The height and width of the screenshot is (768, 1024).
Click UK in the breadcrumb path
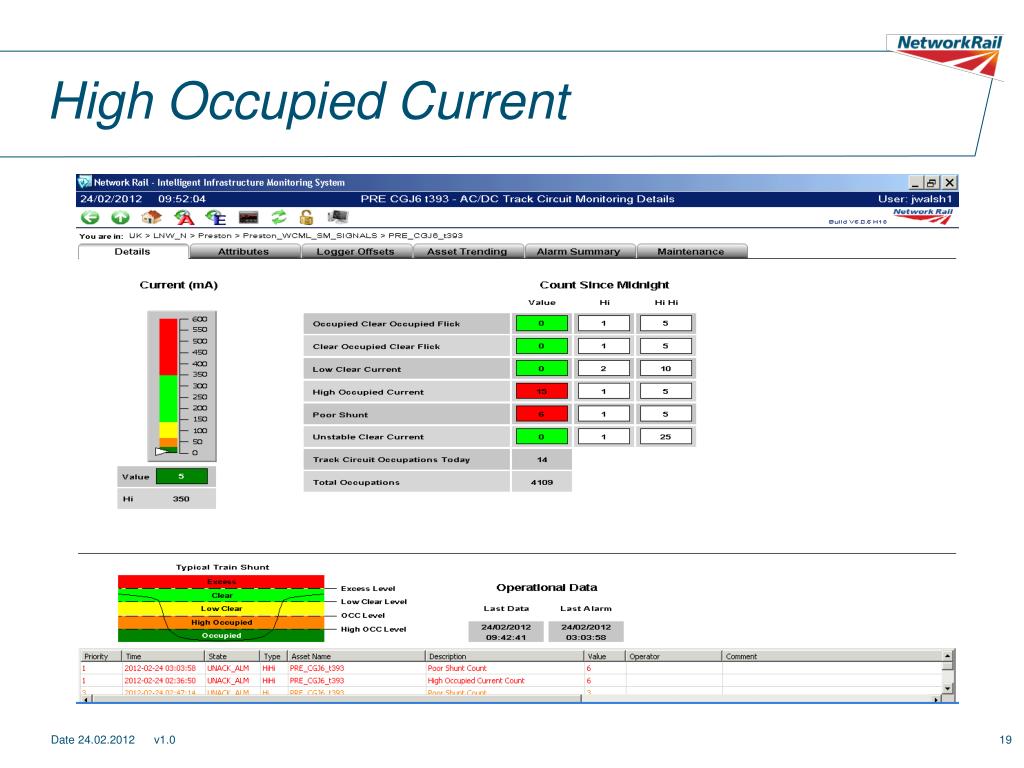click(135, 235)
